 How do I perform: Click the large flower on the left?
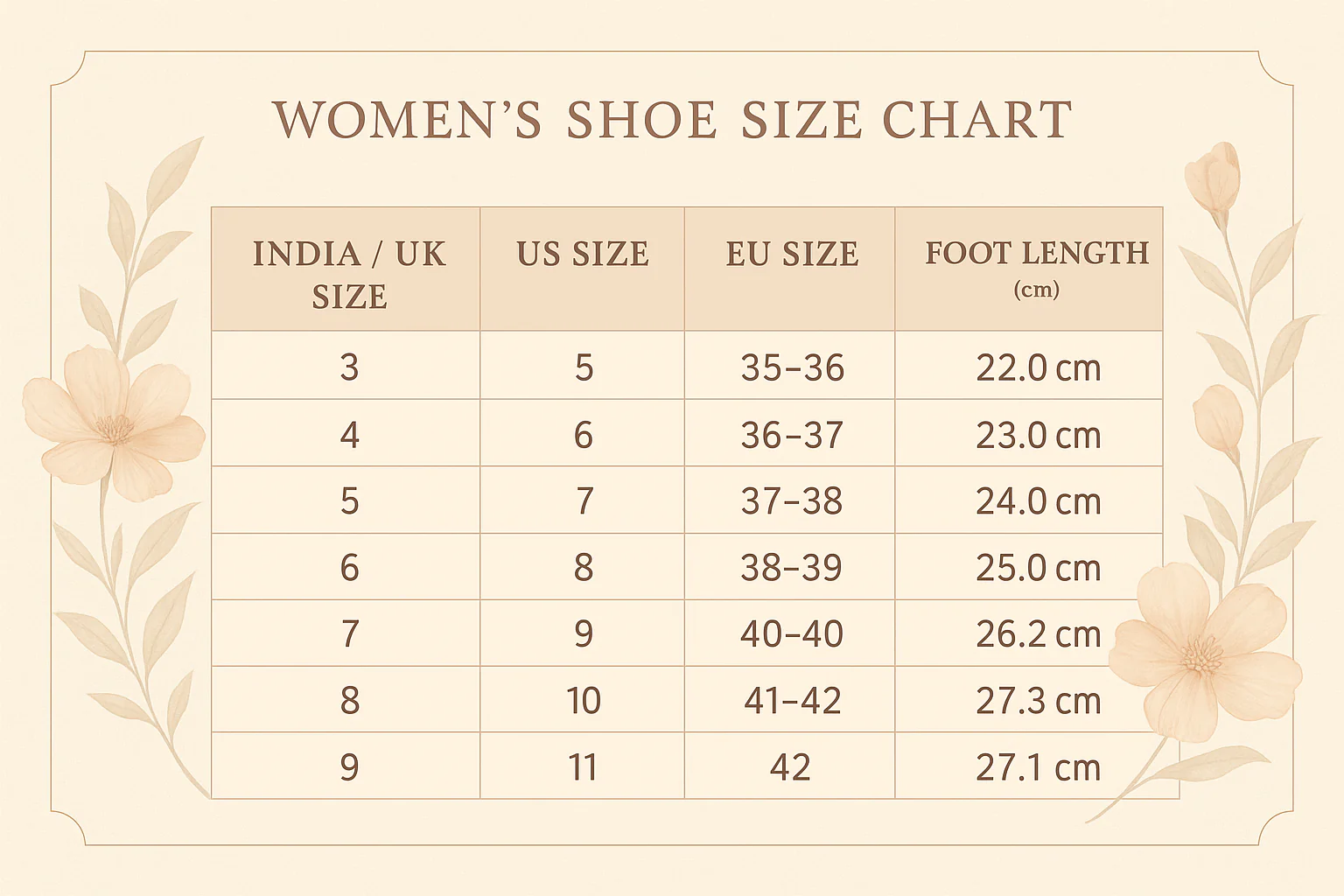coord(114,424)
